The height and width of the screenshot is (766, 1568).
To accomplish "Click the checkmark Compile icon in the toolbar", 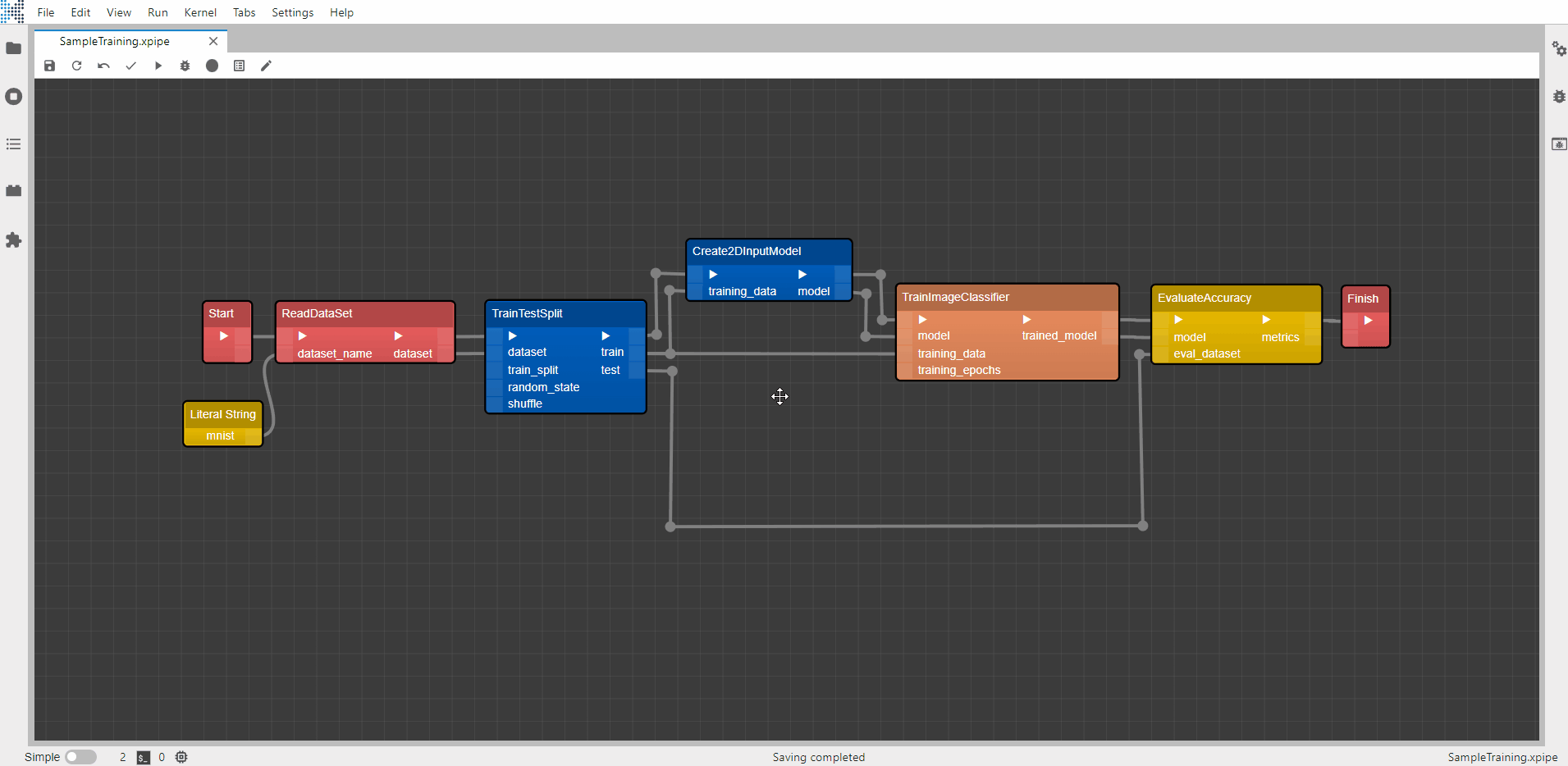I will click(130, 66).
